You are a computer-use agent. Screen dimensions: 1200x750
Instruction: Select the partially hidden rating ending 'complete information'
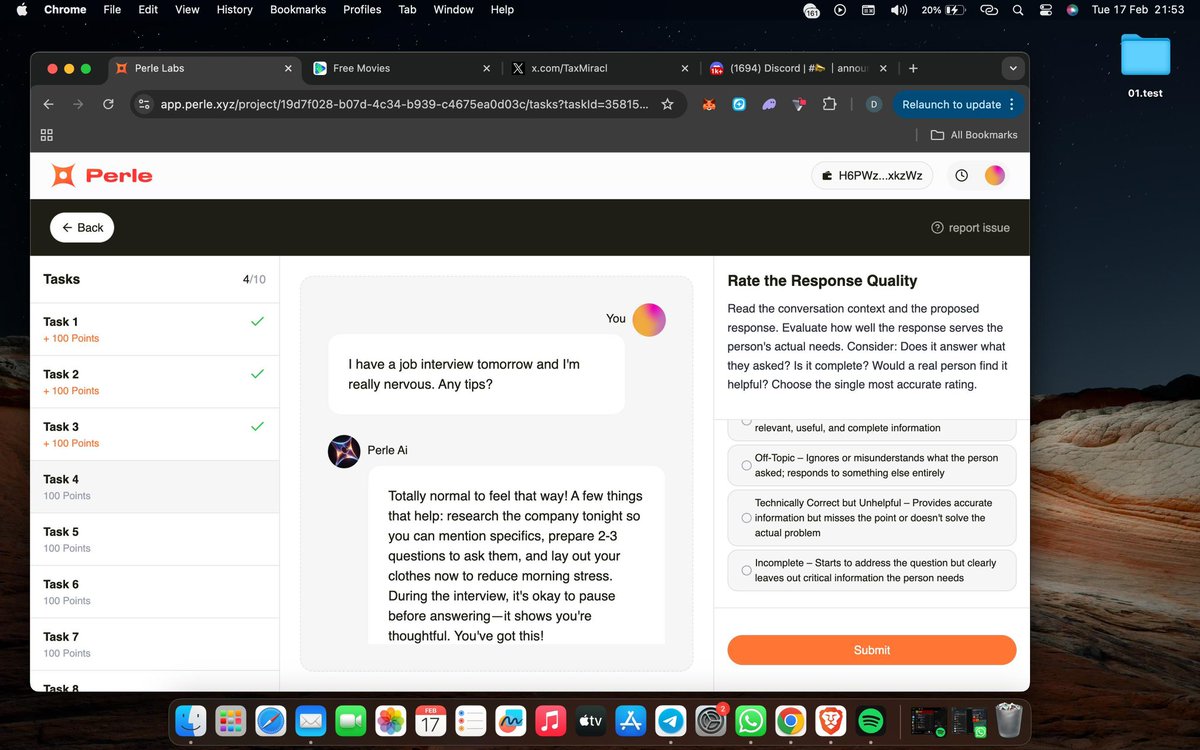pyautogui.click(x=871, y=428)
